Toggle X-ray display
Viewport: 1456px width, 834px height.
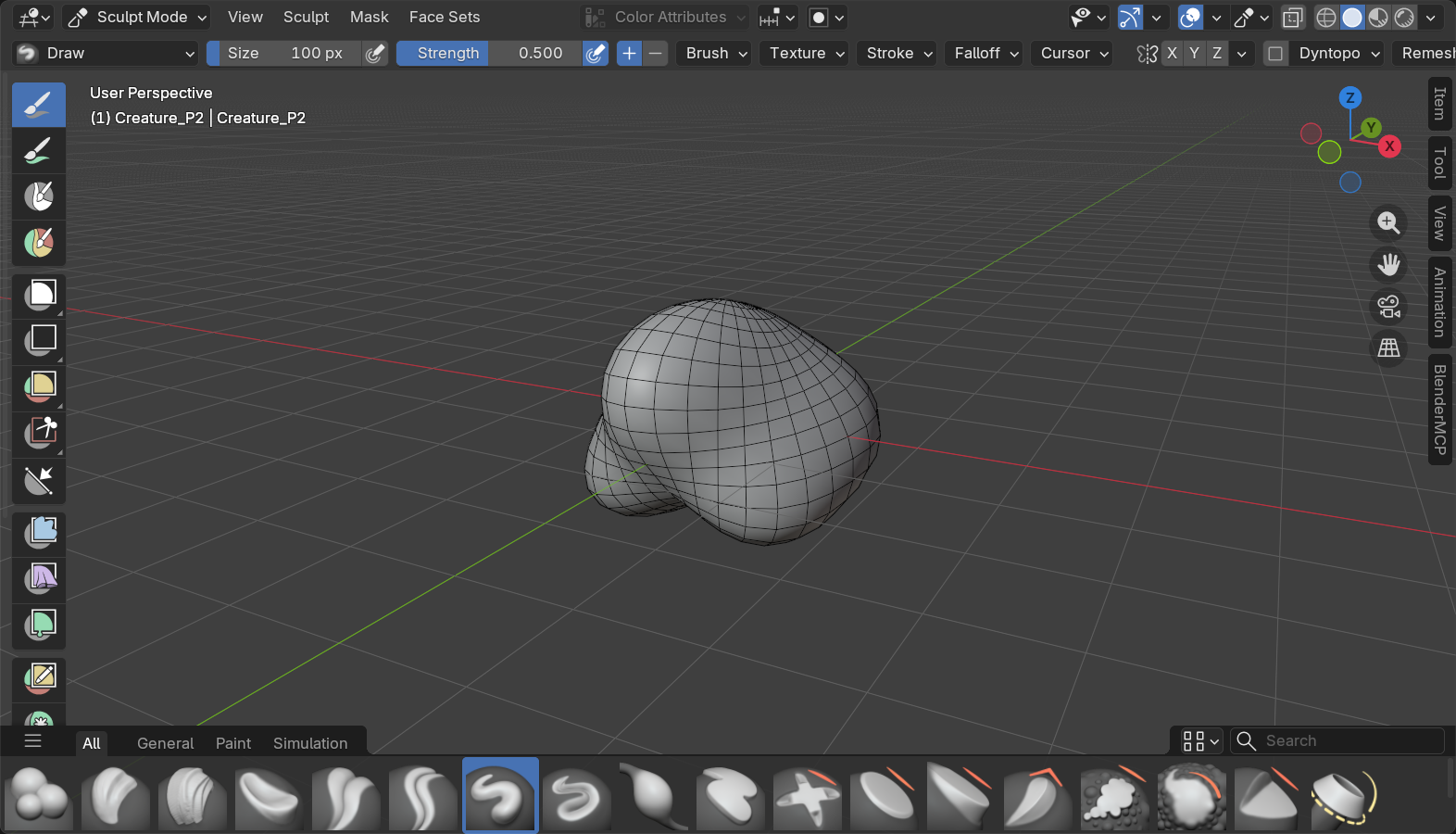click(1293, 18)
